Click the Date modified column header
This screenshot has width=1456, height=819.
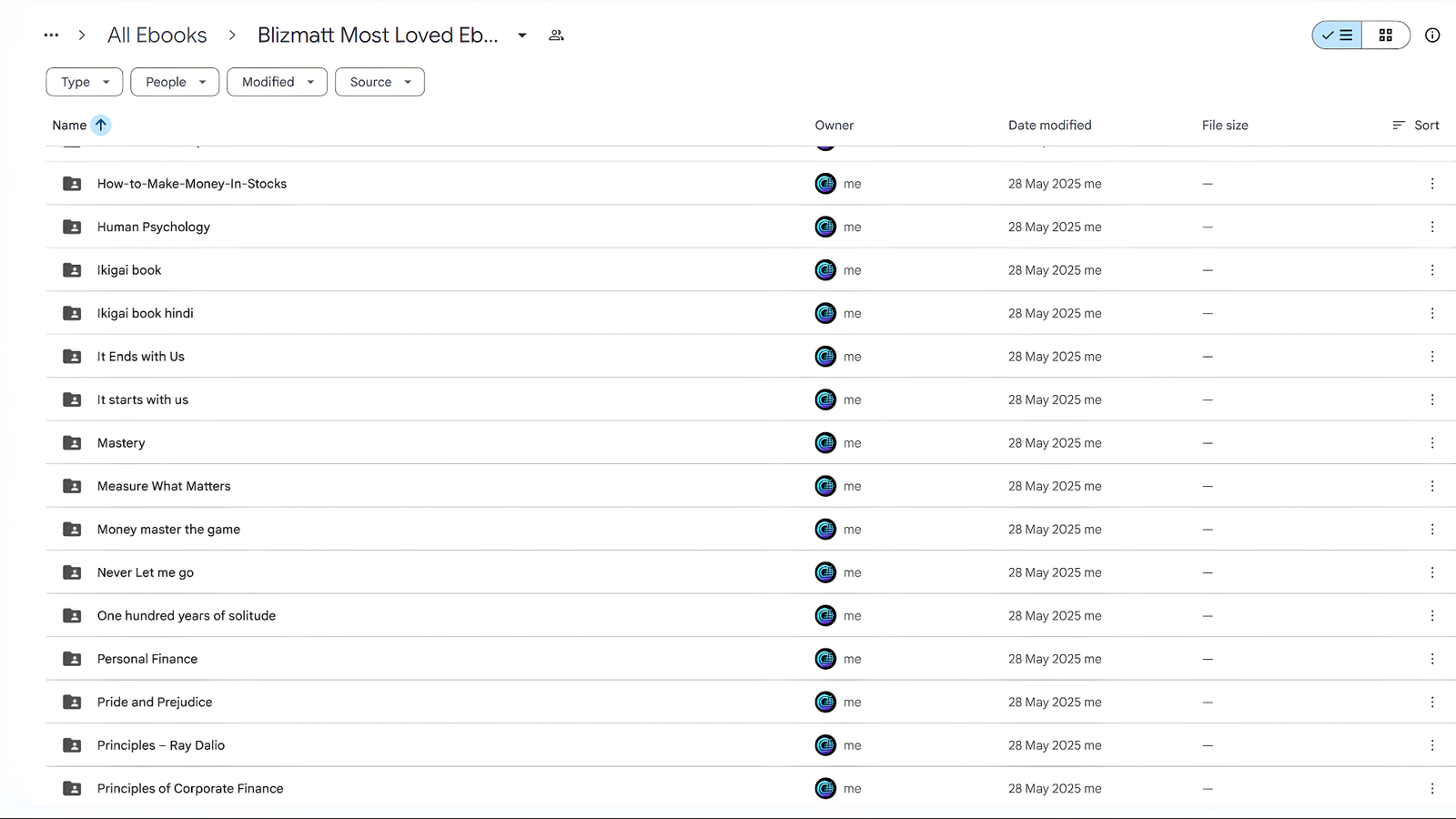(x=1049, y=126)
